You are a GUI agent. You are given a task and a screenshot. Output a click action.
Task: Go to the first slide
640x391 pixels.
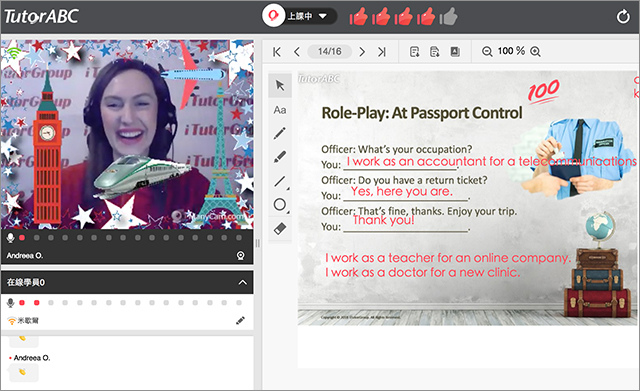(277, 52)
